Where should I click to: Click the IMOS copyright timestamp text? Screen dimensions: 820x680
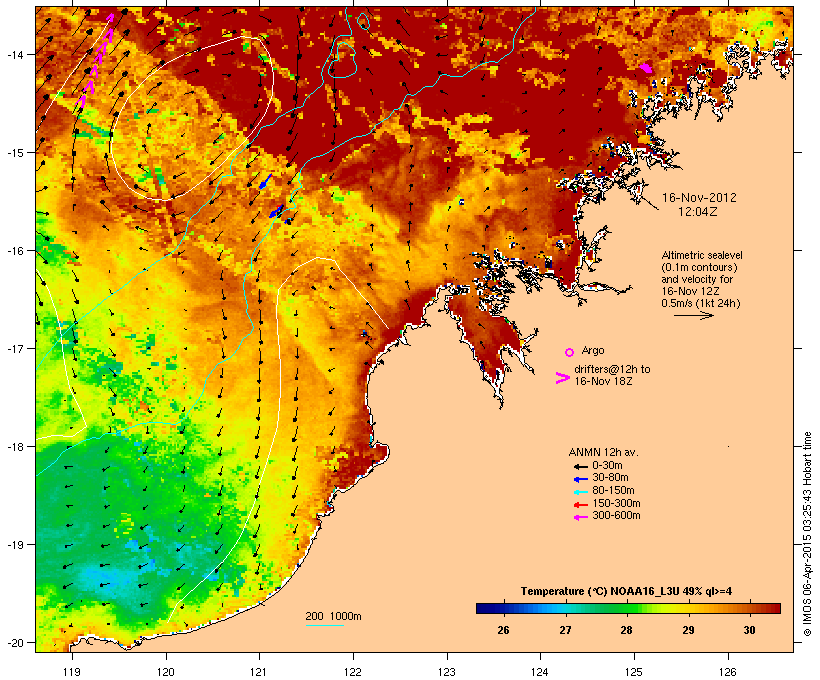pyautogui.click(x=807, y=534)
